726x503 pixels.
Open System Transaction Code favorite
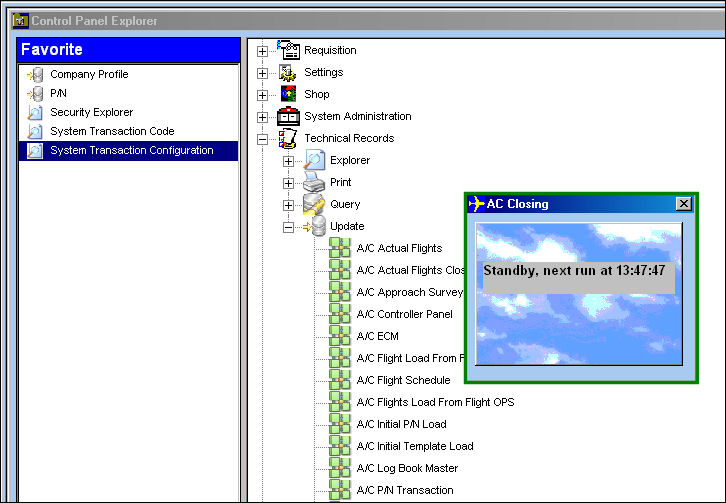pyautogui.click(x=112, y=131)
